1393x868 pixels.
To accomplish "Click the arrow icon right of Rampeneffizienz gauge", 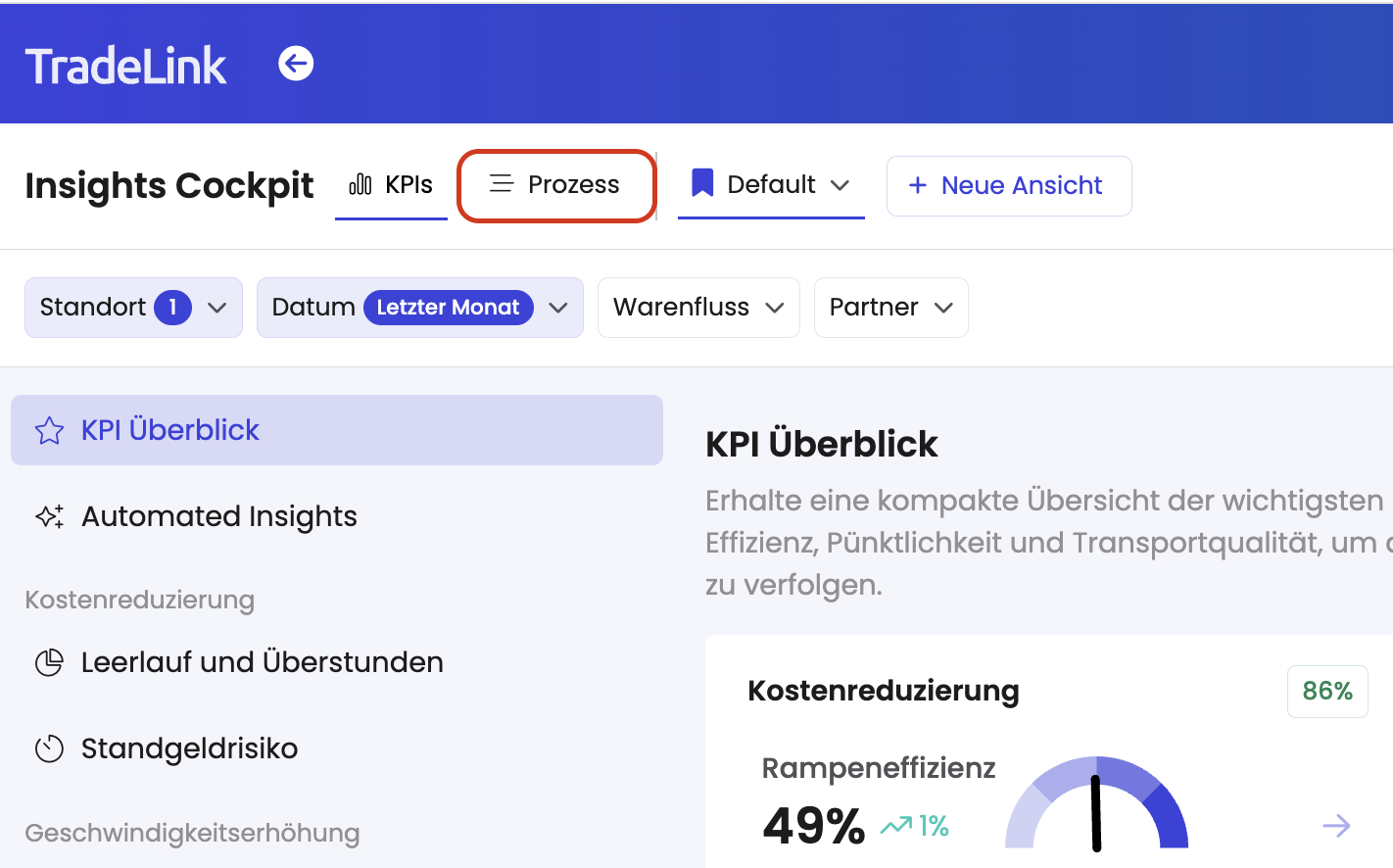I will tap(1336, 826).
